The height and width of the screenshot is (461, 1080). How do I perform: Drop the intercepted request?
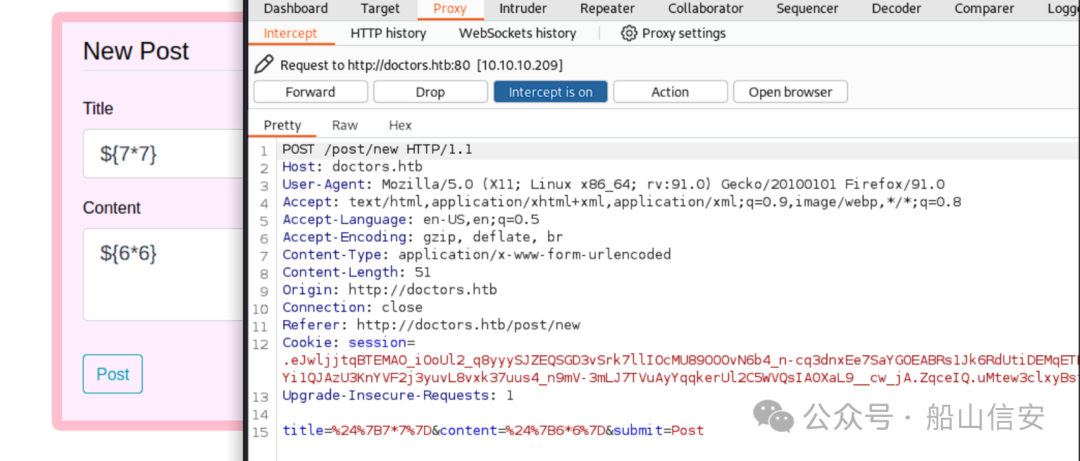430,92
